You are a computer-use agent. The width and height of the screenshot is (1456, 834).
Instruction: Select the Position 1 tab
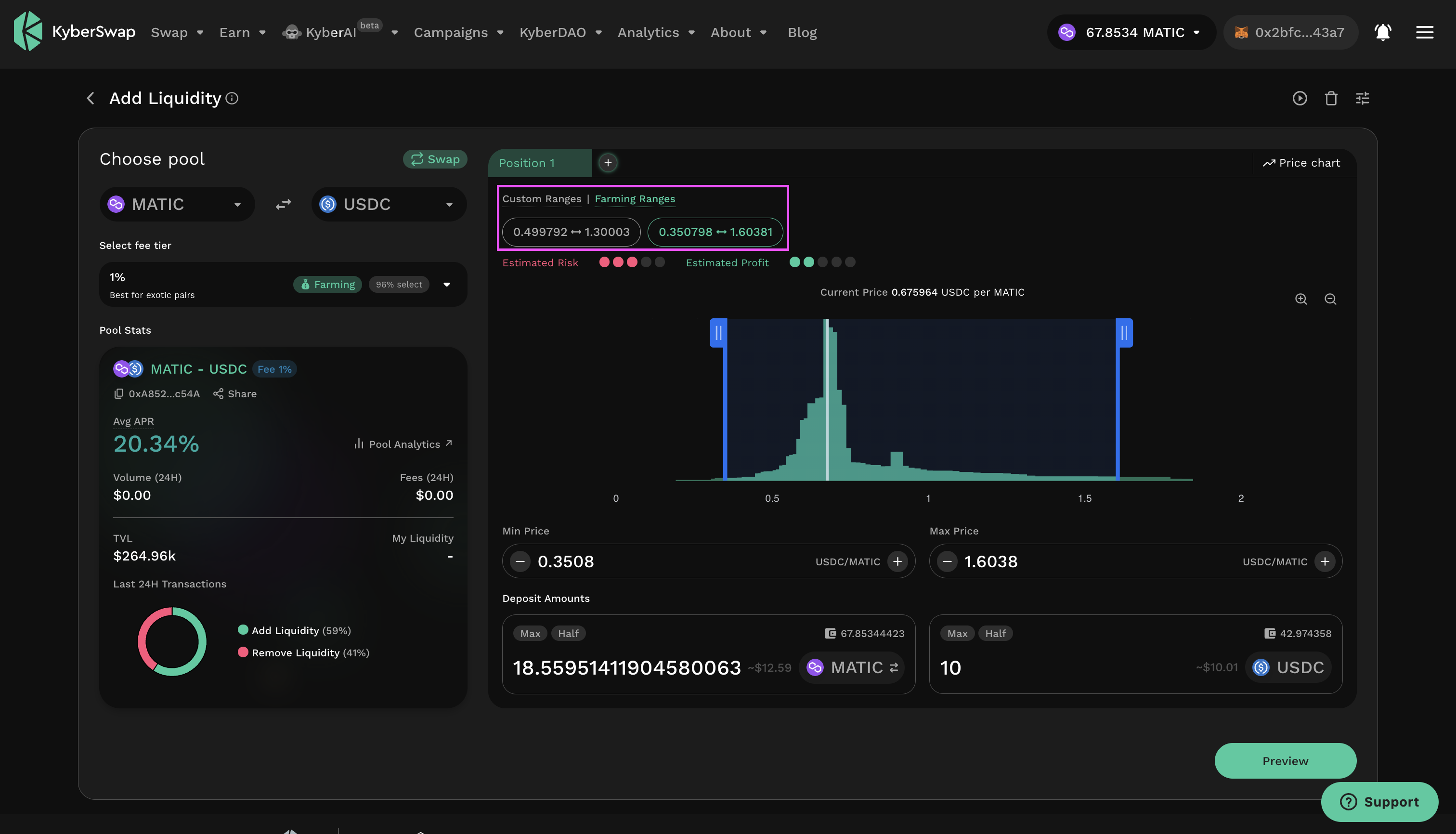click(x=540, y=163)
